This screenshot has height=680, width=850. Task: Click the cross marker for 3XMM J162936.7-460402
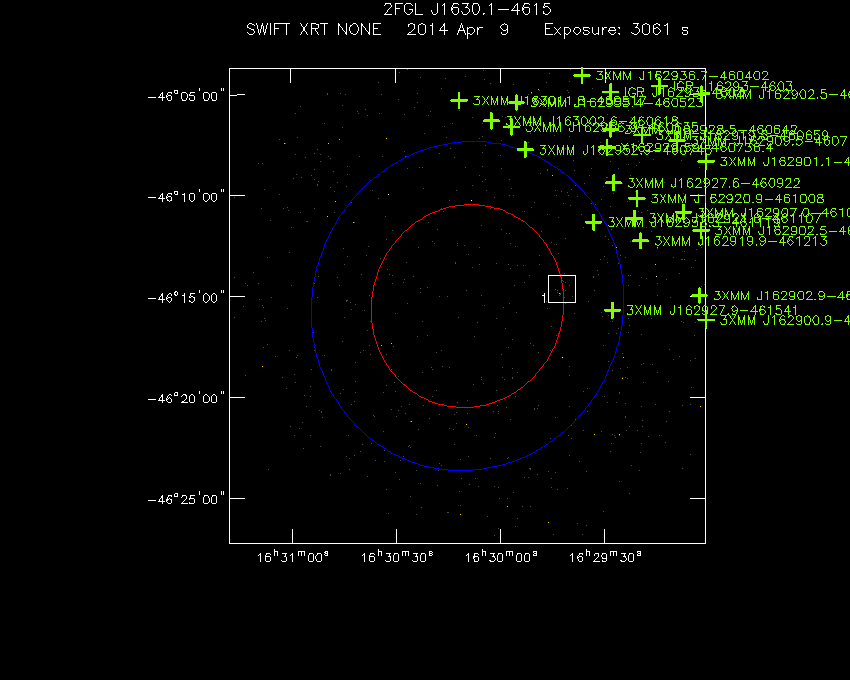[582, 75]
